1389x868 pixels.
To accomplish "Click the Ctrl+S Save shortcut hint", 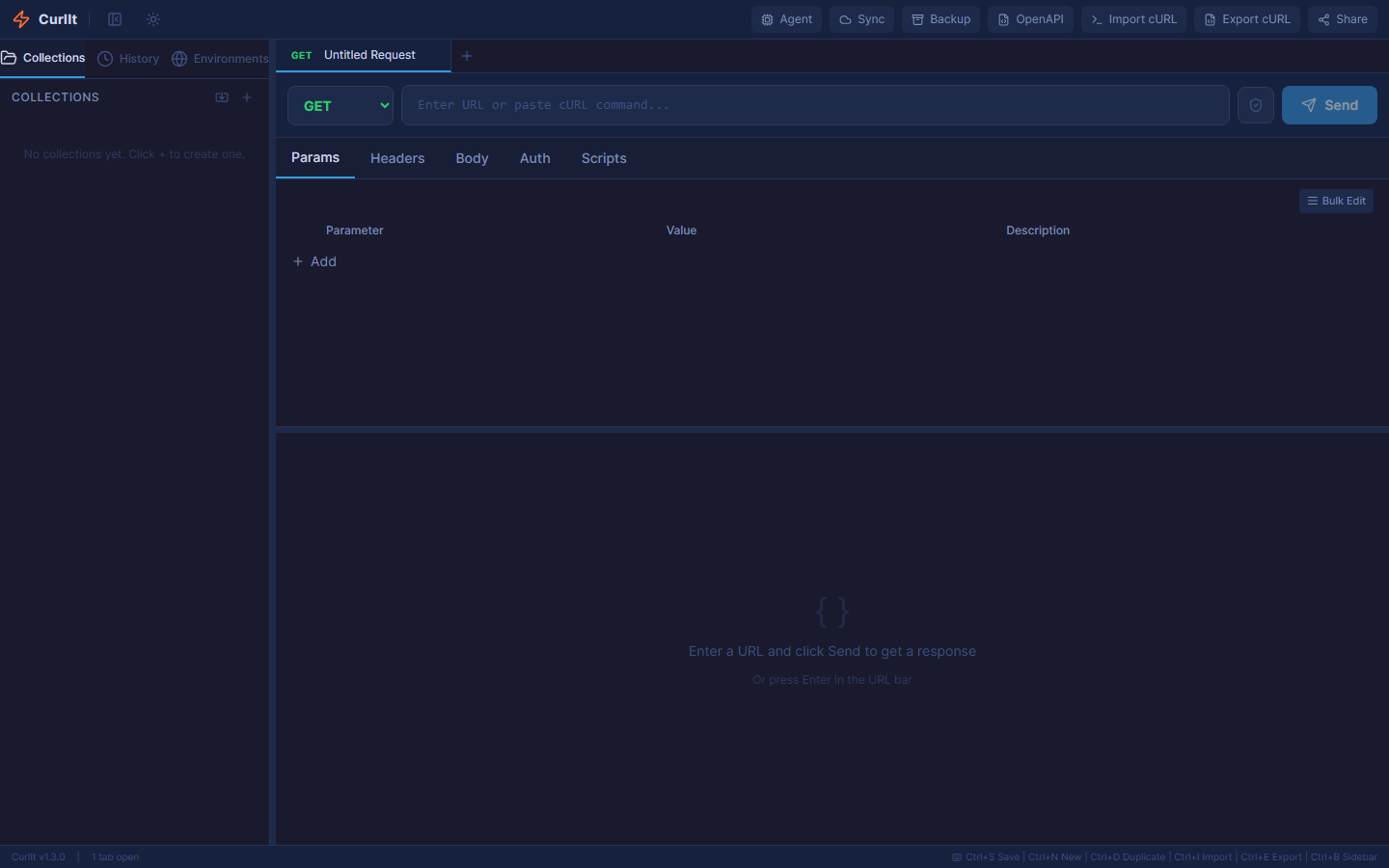I will tap(993, 857).
